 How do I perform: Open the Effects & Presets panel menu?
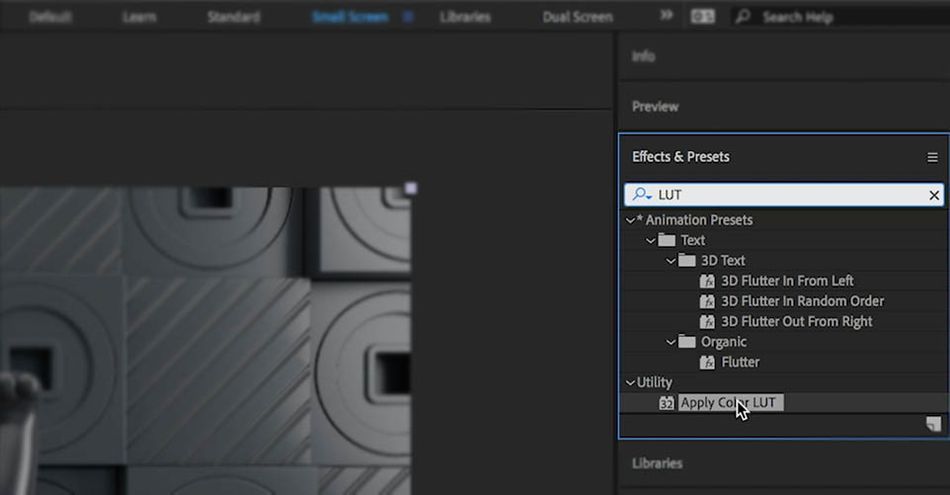pos(932,158)
